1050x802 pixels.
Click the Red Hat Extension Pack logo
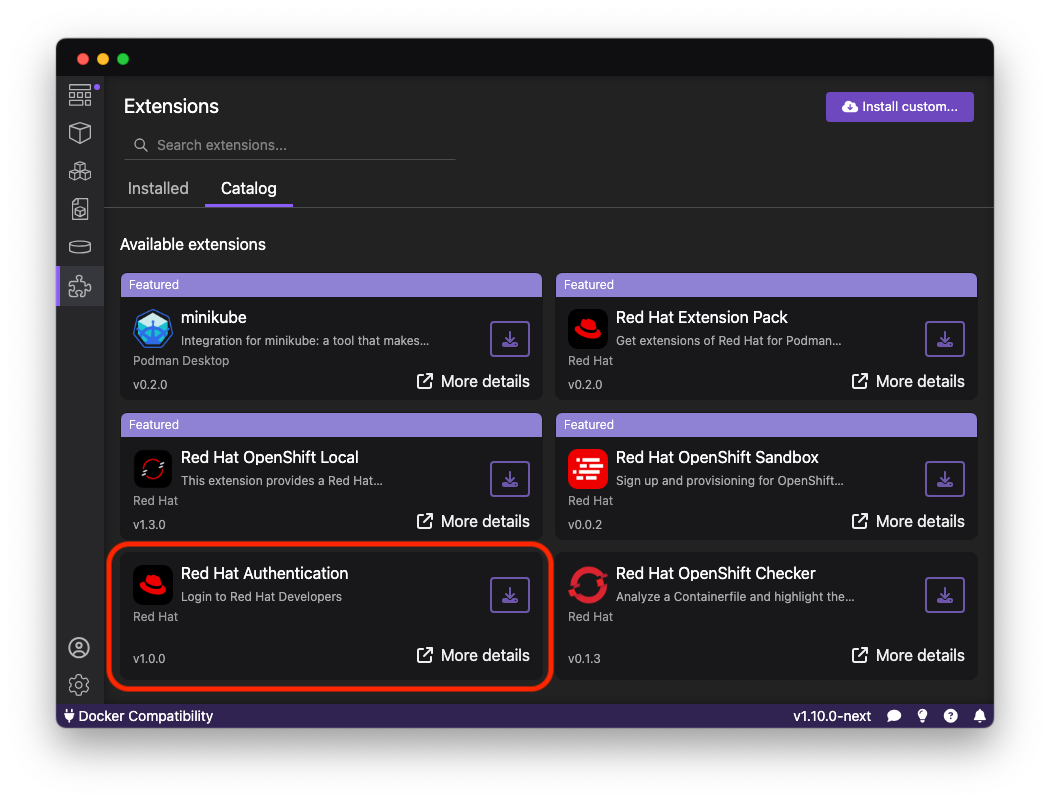(x=588, y=329)
